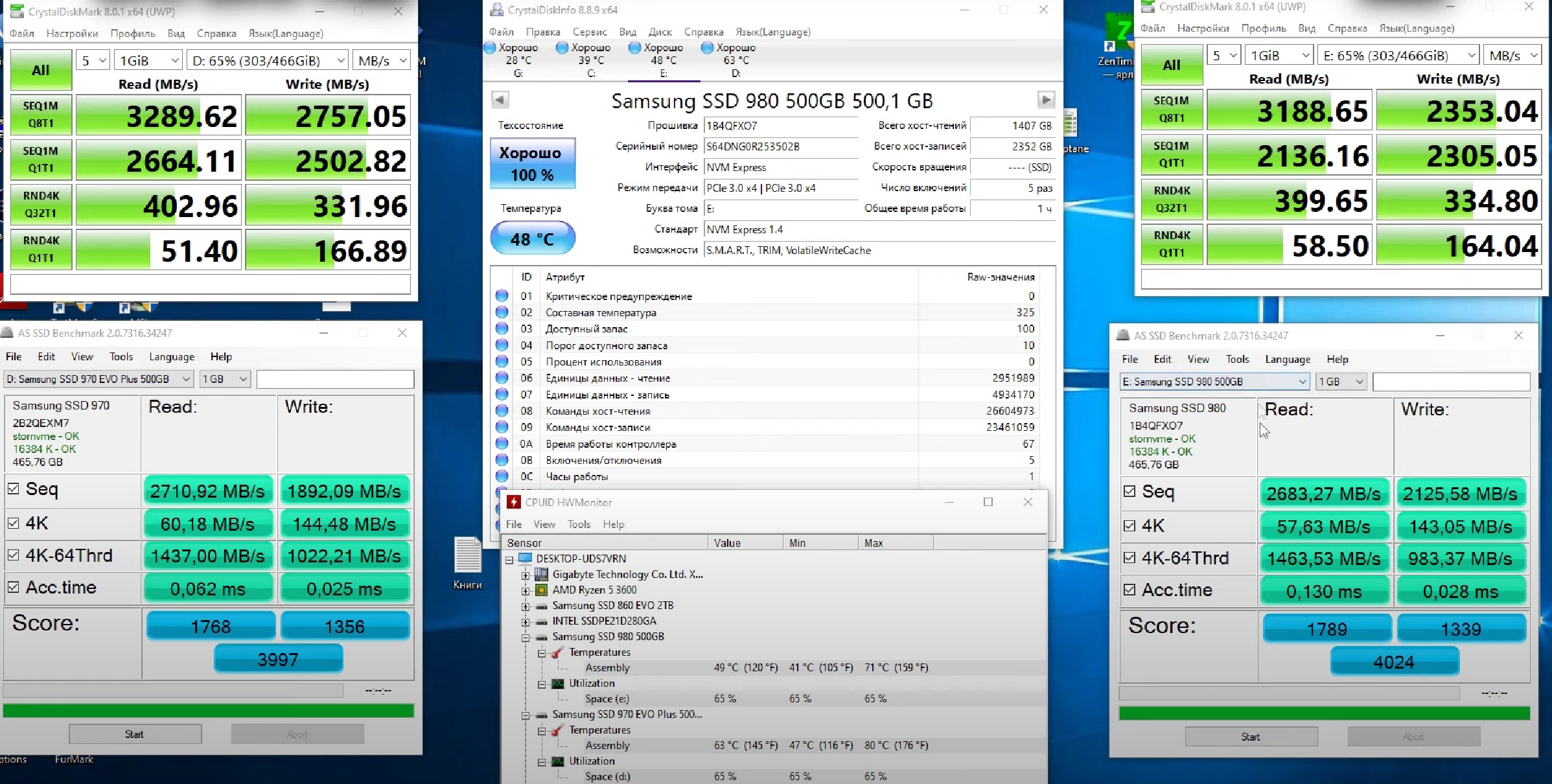Viewport: 1552px width, 784px height.
Task: Open the Сервис menu in CrystalDiskInfo
Action: click(589, 32)
